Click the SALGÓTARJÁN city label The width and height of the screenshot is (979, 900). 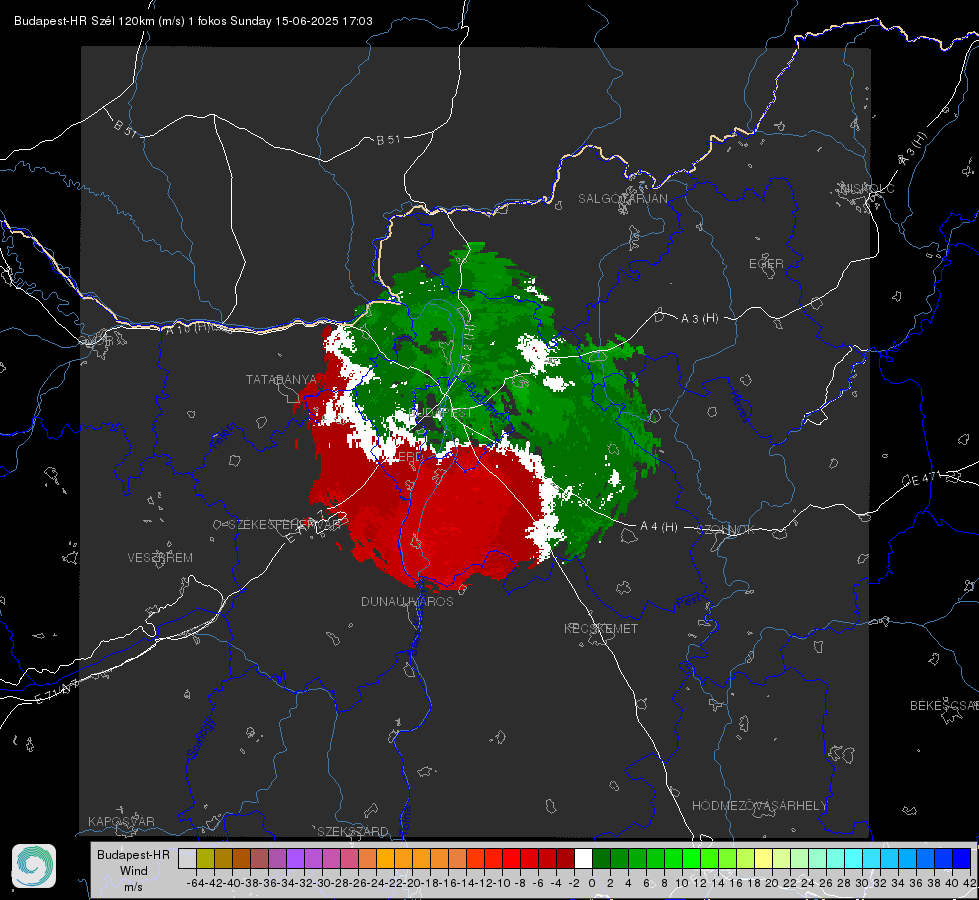[x=622, y=199]
